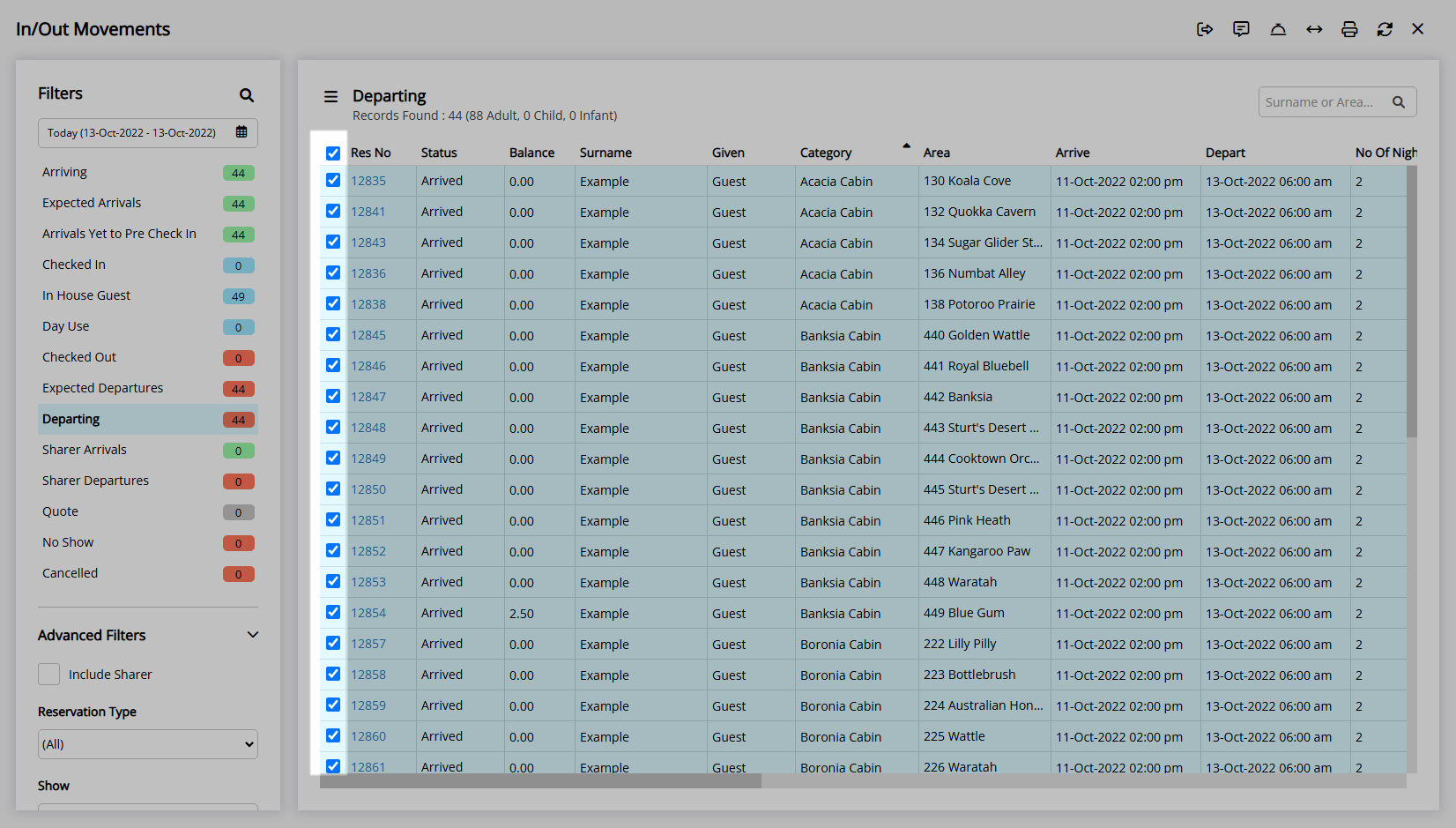Click the sort arrow above the Category column
Viewport: 1456px width, 828px height.
click(x=906, y=145)
